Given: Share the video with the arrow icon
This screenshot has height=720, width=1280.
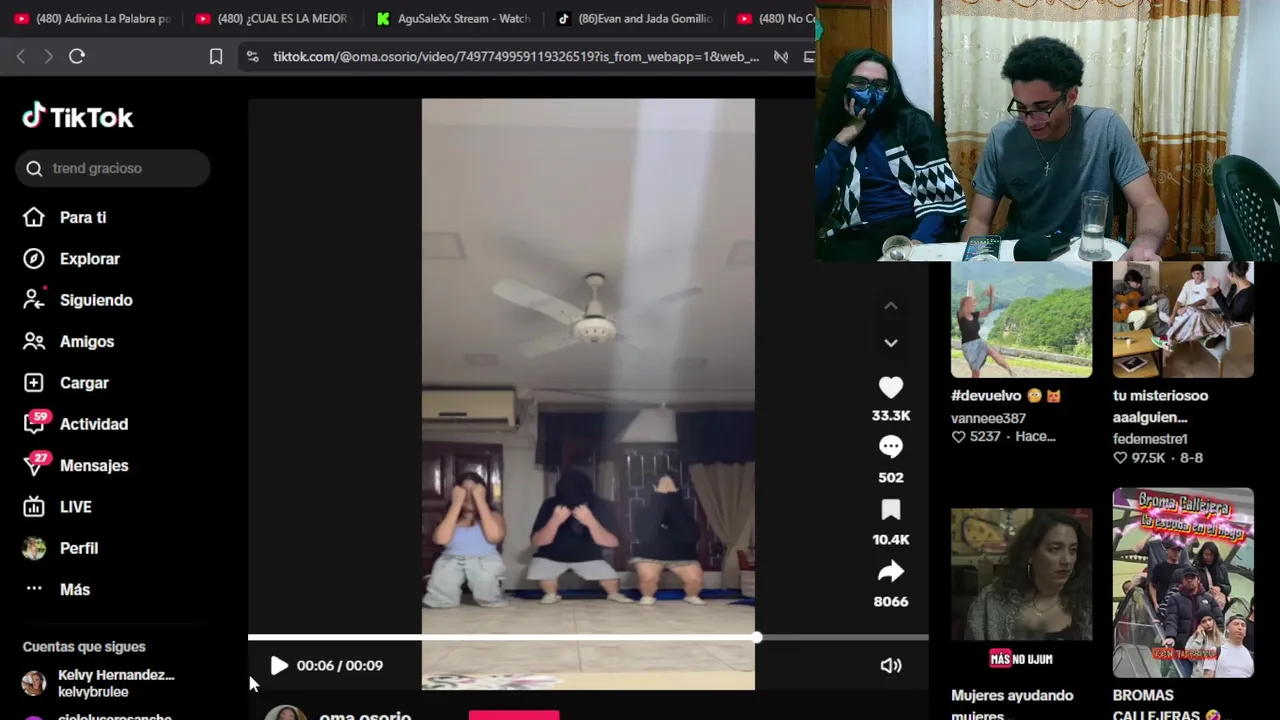Looking at the screenshot, I should [890, 571].
